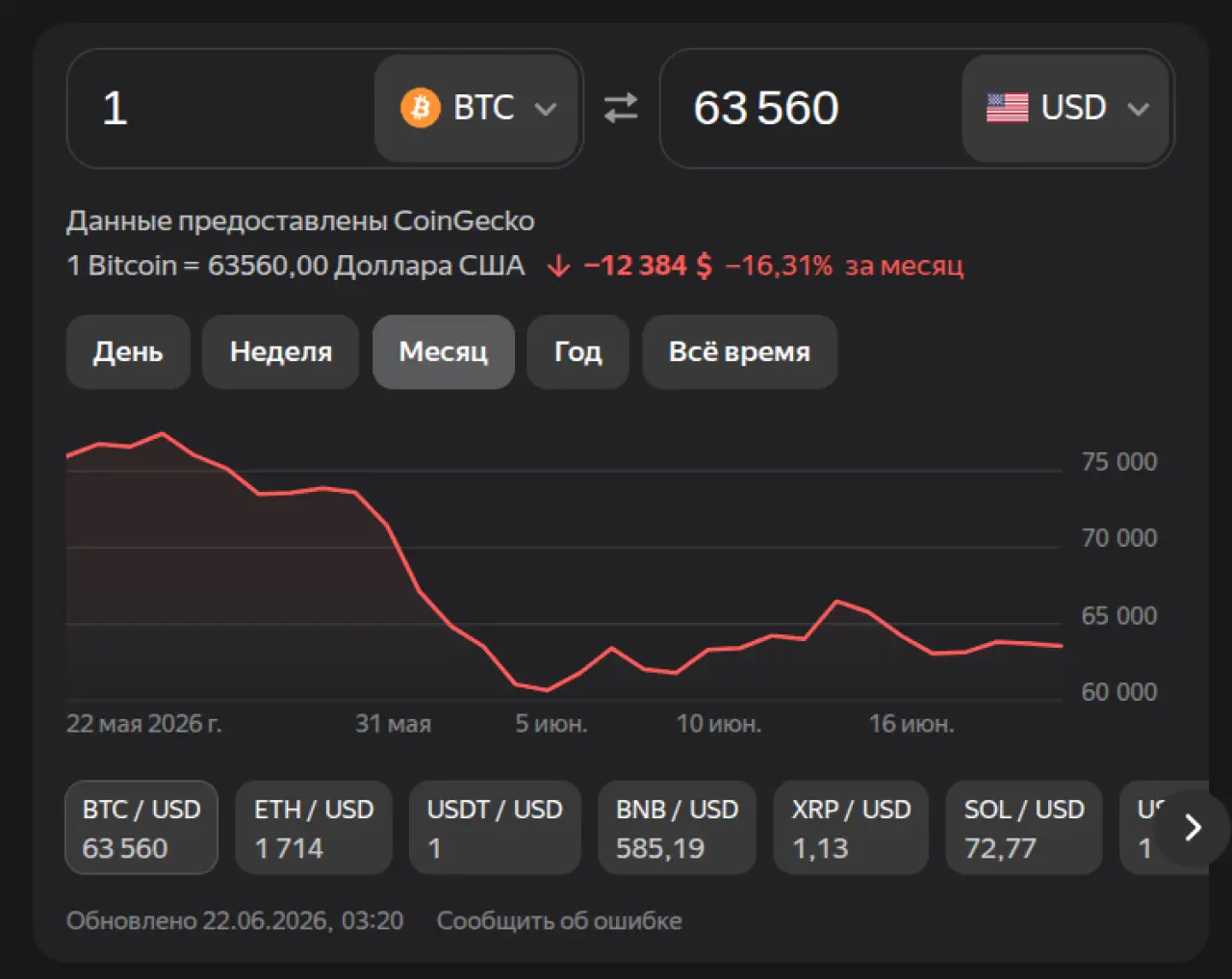Click the −16,31% change percentage
1232x979 pixels.
pos(778,266)
